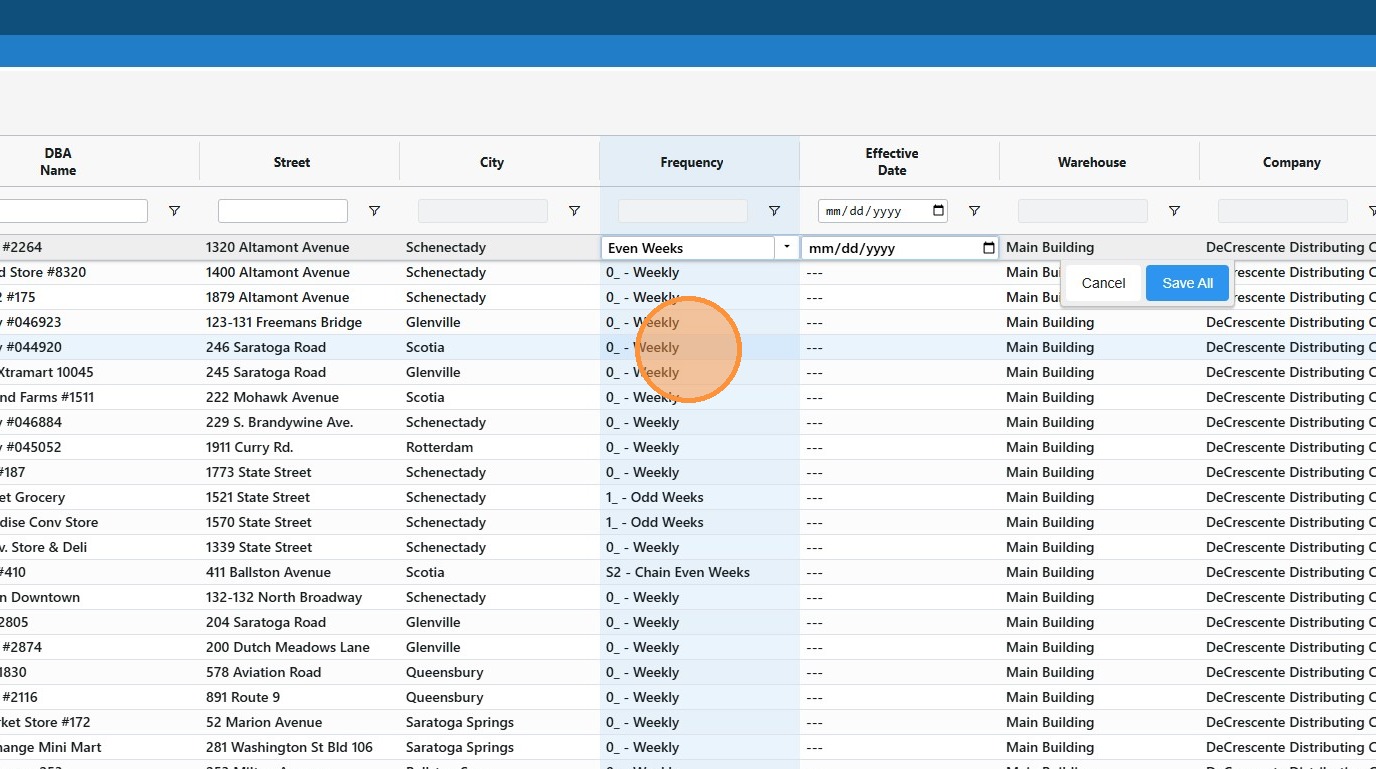Click the Cancel button

(x=1103, y=283)
